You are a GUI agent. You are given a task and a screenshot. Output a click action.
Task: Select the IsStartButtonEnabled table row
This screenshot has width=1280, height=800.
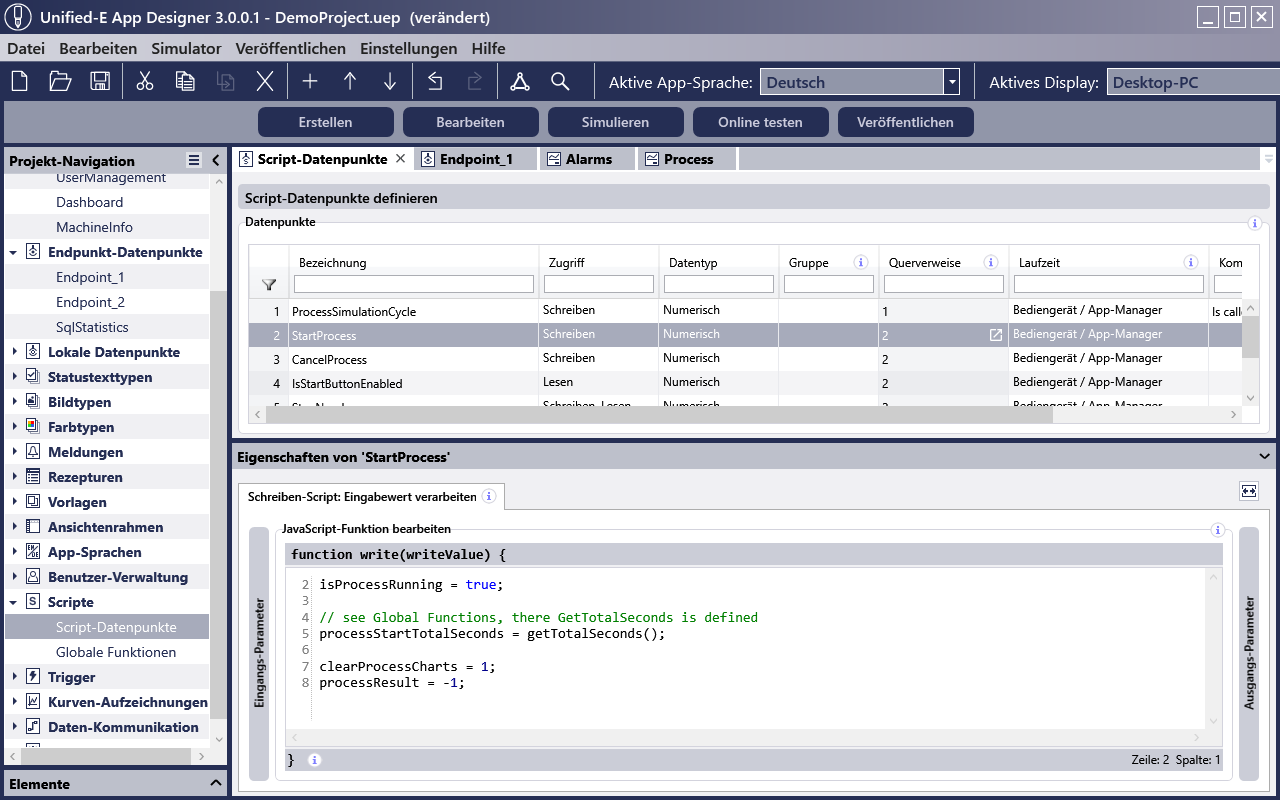[x=745, y=383]
